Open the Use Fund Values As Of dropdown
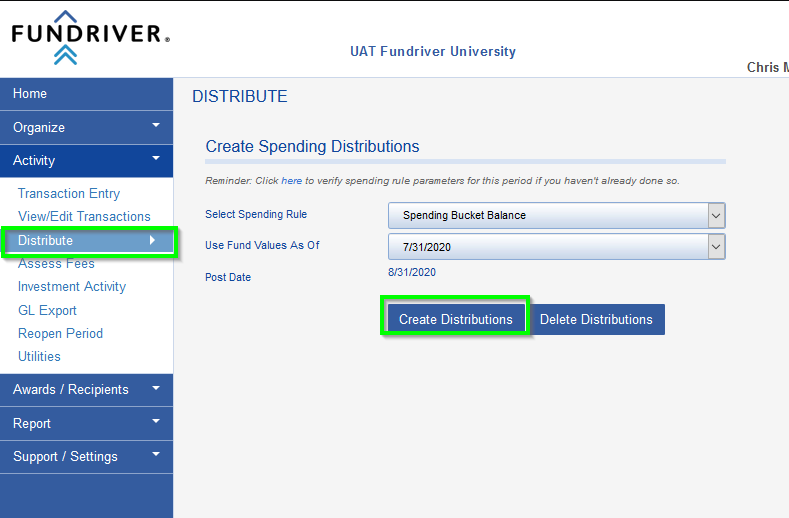This screenshot has height=518, width=789. pyautogui.click(x=557, y=247)
